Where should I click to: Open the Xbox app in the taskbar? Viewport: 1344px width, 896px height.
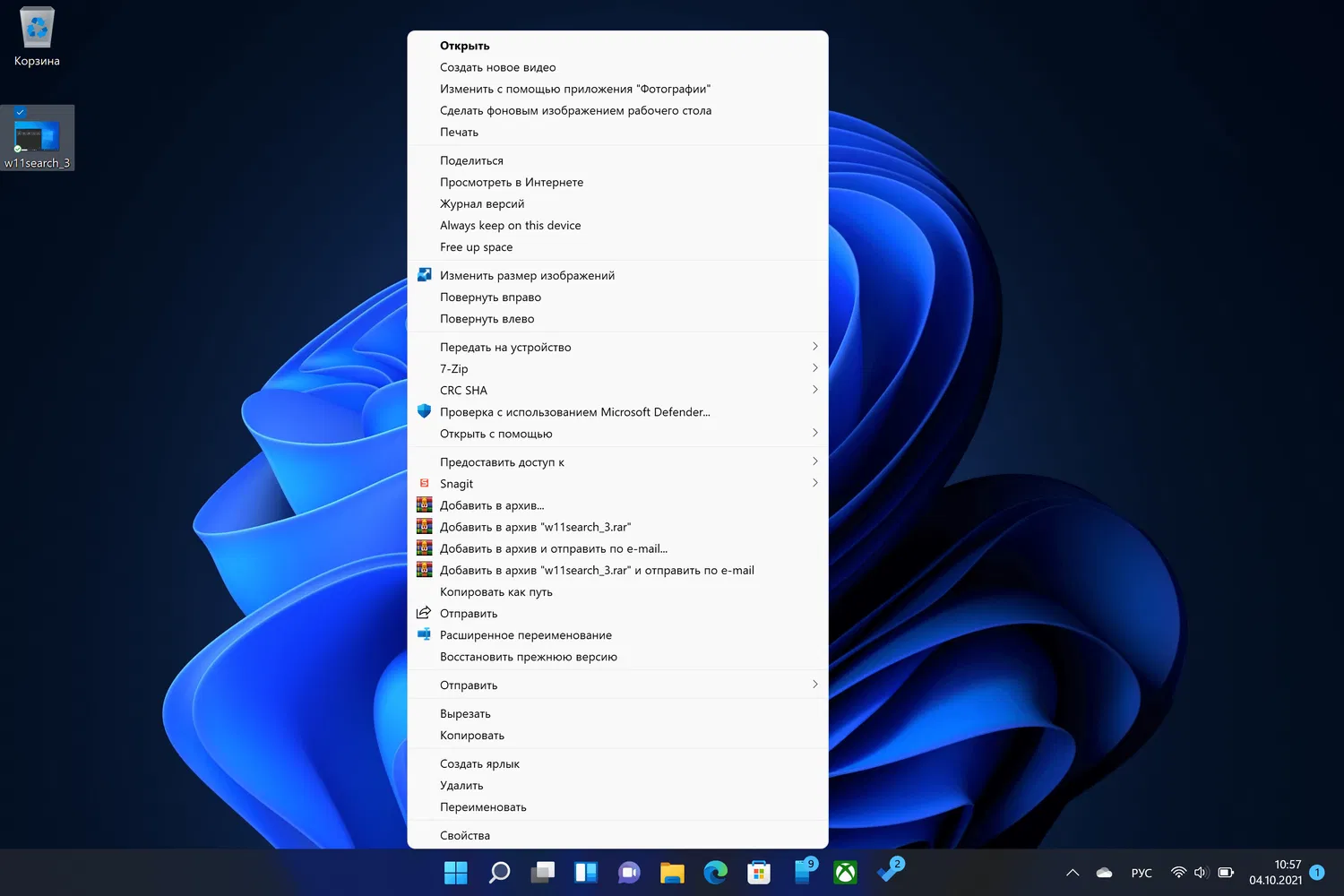[845, 872]
